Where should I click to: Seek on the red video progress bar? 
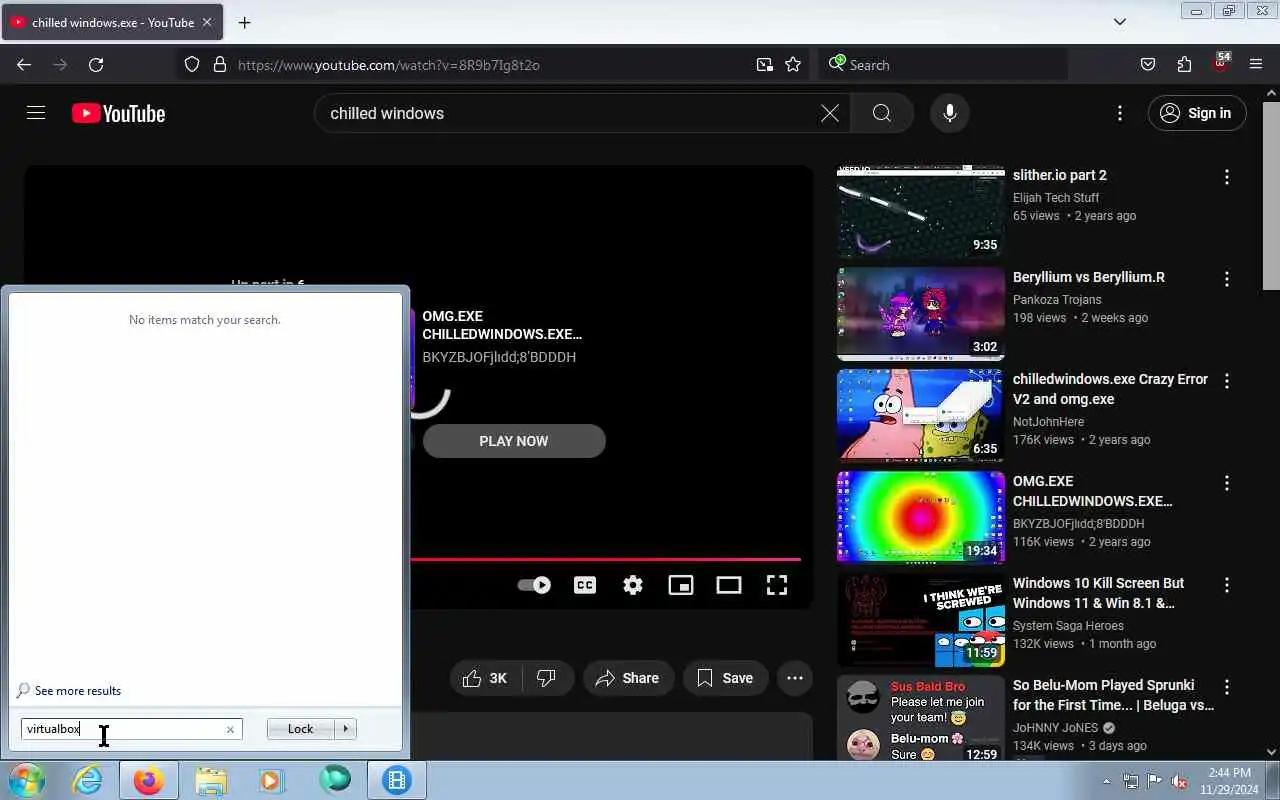605,559
